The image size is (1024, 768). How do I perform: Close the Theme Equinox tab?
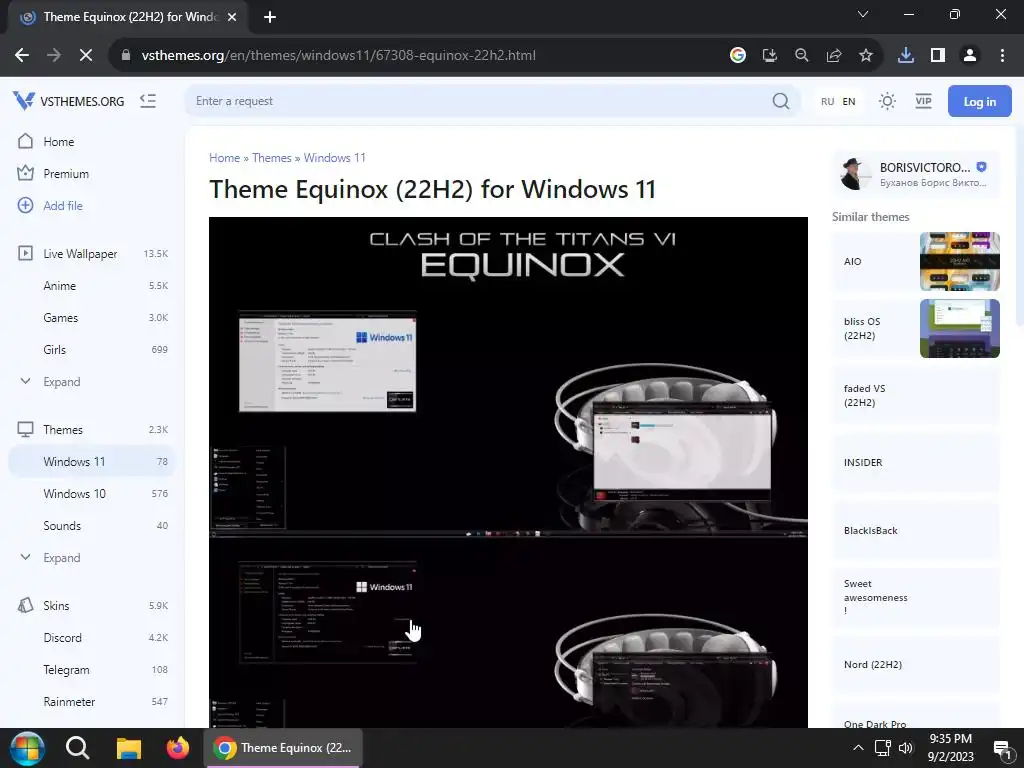tap(232, 17)
